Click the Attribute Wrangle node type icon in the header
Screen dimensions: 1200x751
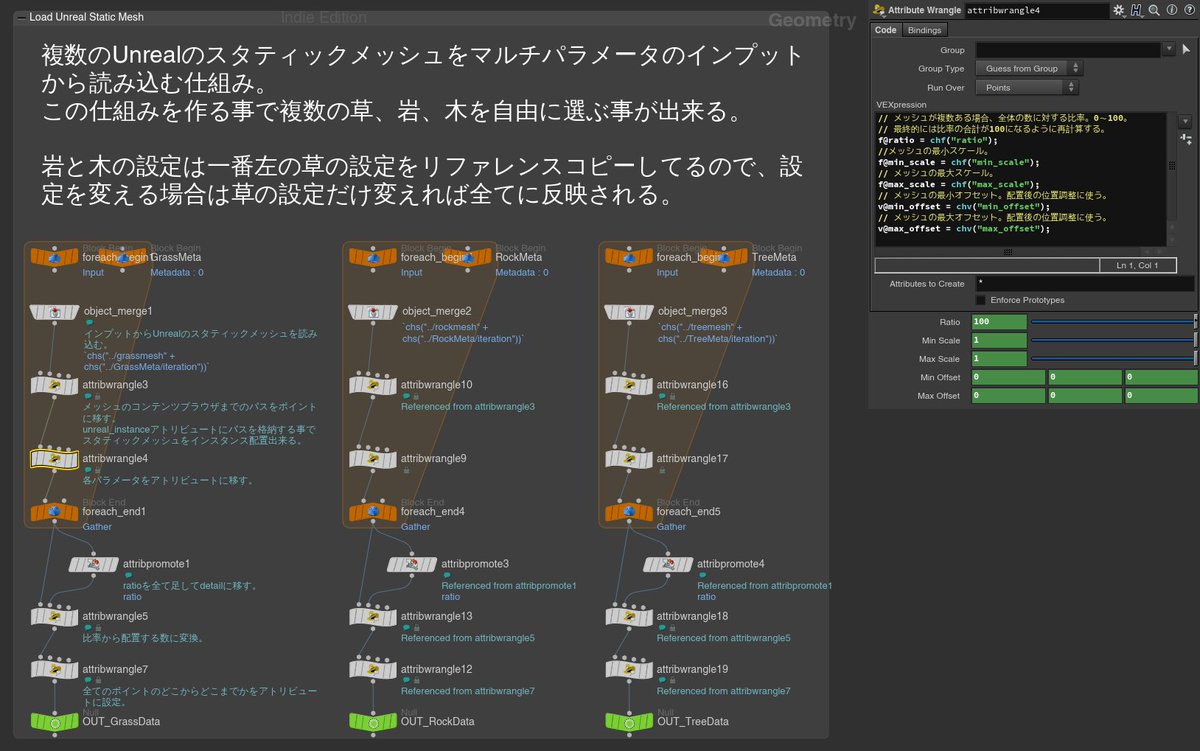tap(879, 9)
